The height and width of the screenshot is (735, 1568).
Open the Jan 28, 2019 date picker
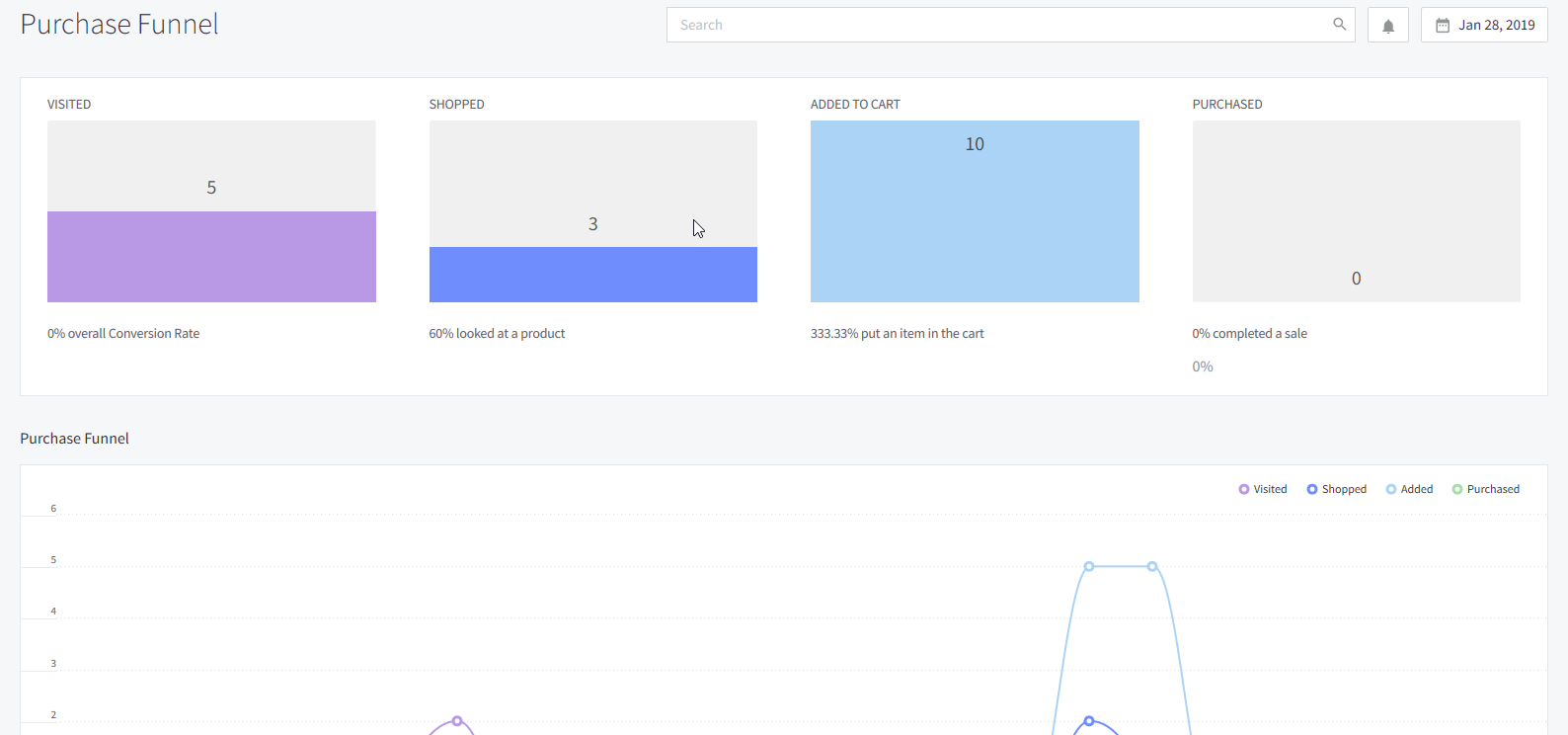(1484, 25)
